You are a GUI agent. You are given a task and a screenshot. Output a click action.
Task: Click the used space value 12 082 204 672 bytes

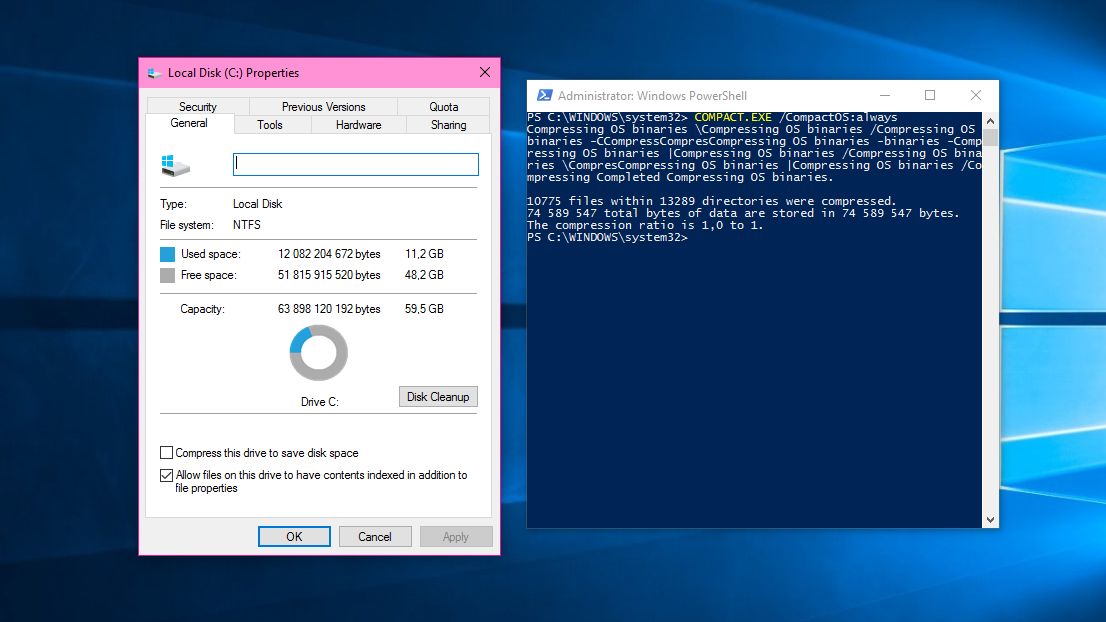click(x=329, y=254)
